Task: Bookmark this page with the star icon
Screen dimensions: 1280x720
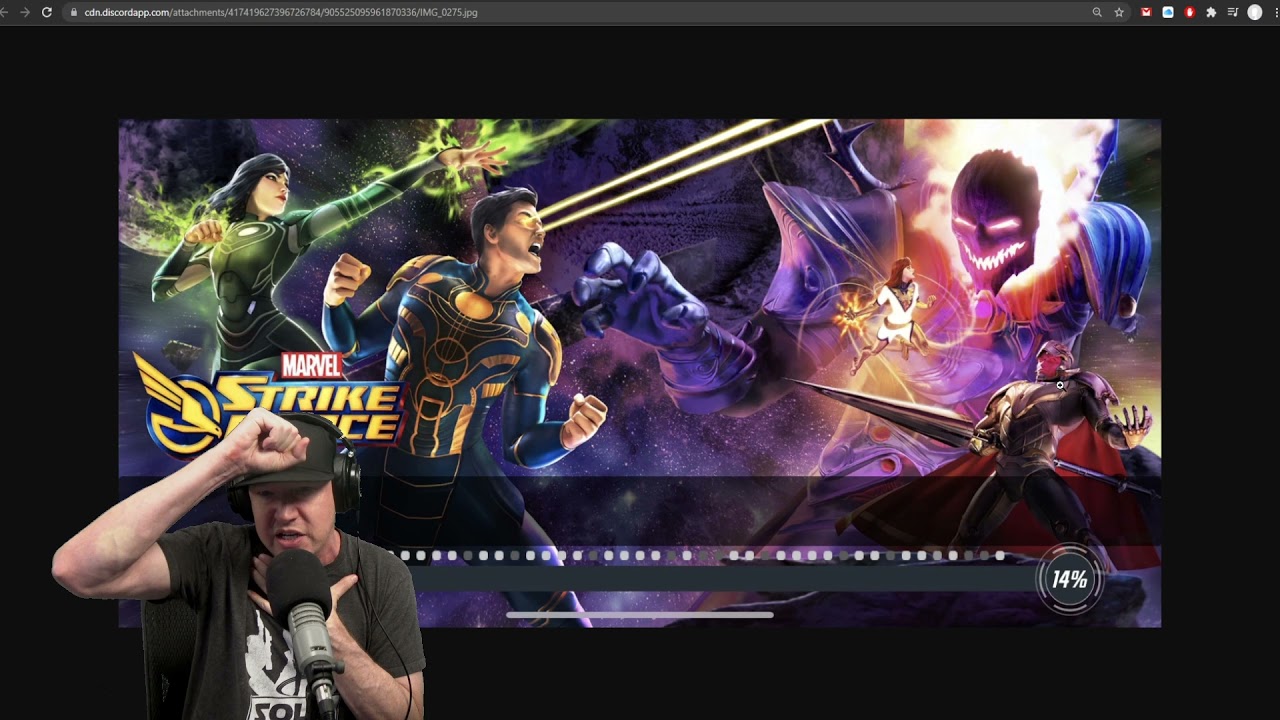Action: [x=1119, y=12]
